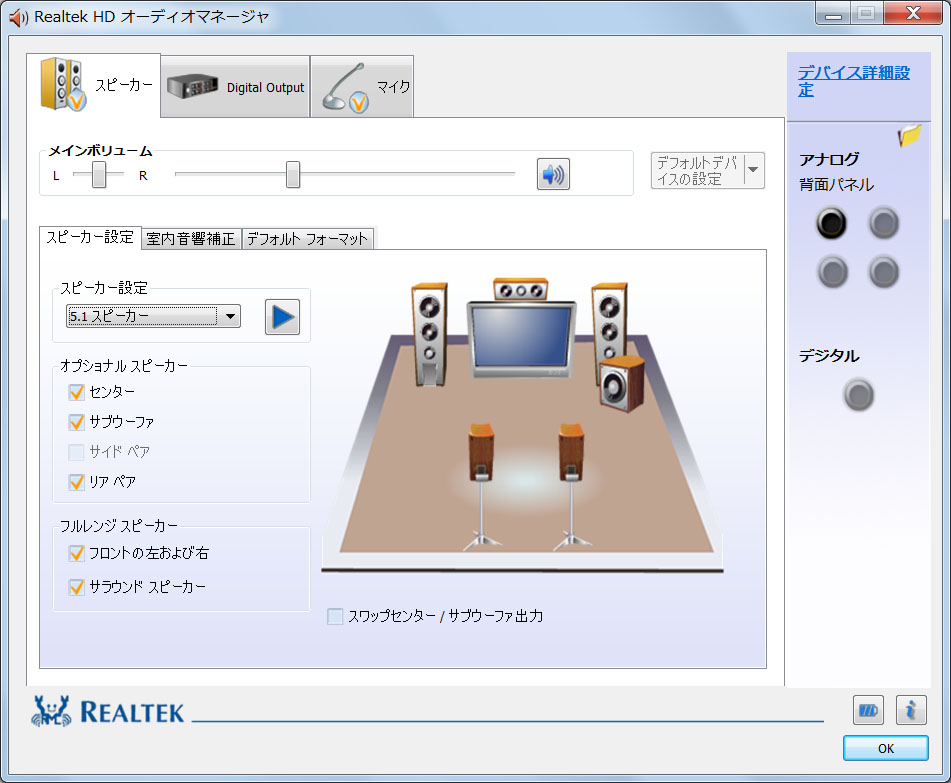Toggle the センター speaker checkbox
Viewport: 951px width, 783px height.
pos(76,392)
